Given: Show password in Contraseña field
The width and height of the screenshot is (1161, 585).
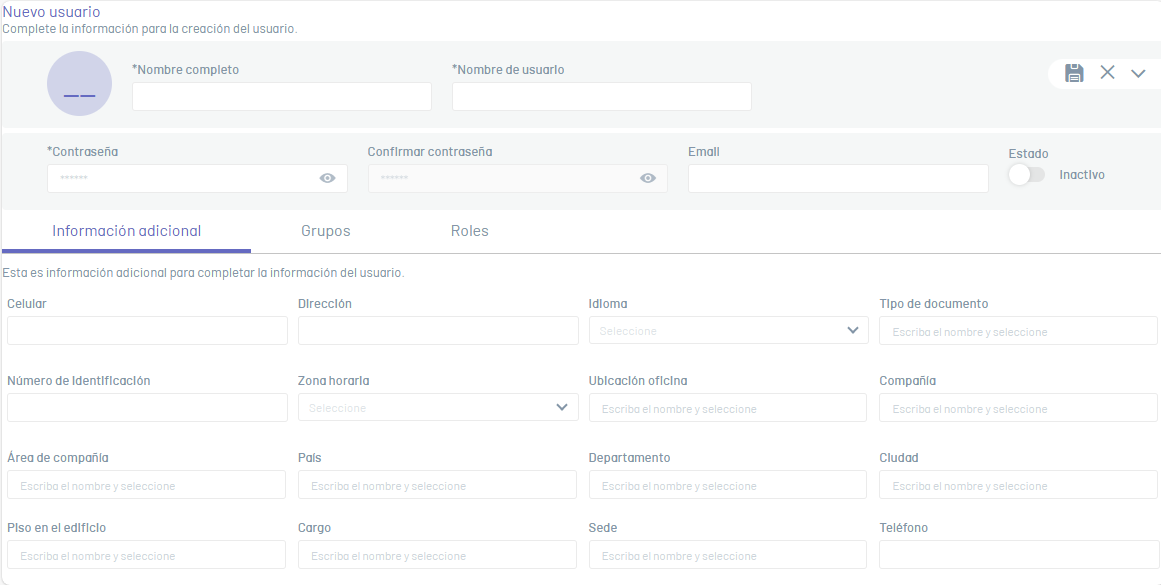Looking at the screenshot, I should pos(327,178).
